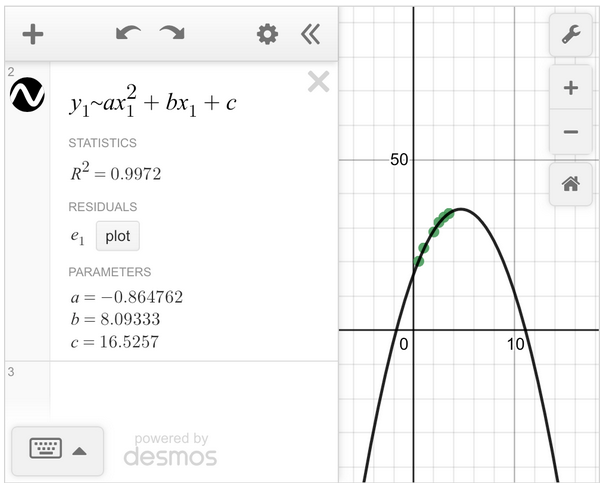Click the plus icon to add item

pos(33,34)
